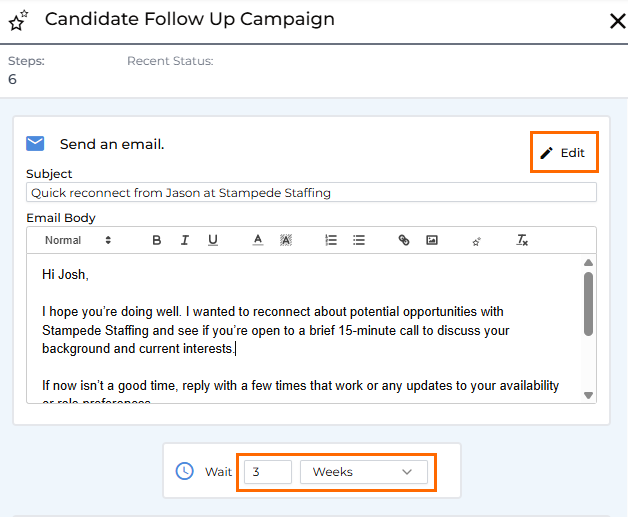The image size is (628, 517).
Task: Click the star icon beside campaign title
Action: pos(18,21)
